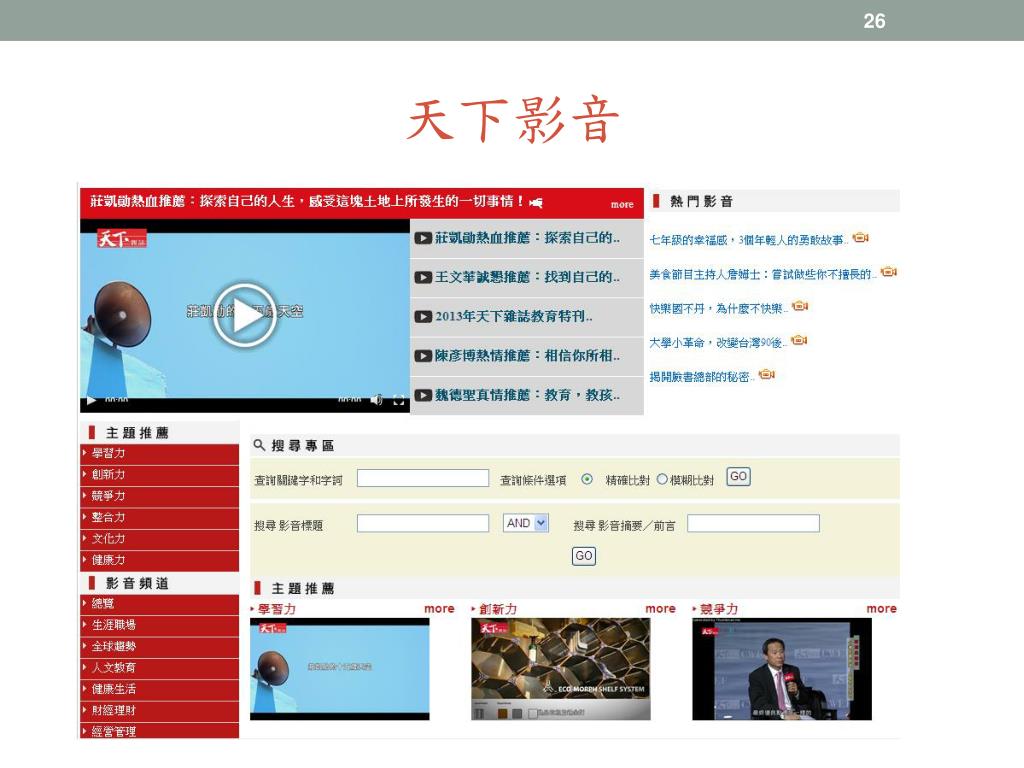The image size is (1024, 768).
Task: Click the play icon beside 魏德聖真情推薦 playlist item
Action: point(423,395)
